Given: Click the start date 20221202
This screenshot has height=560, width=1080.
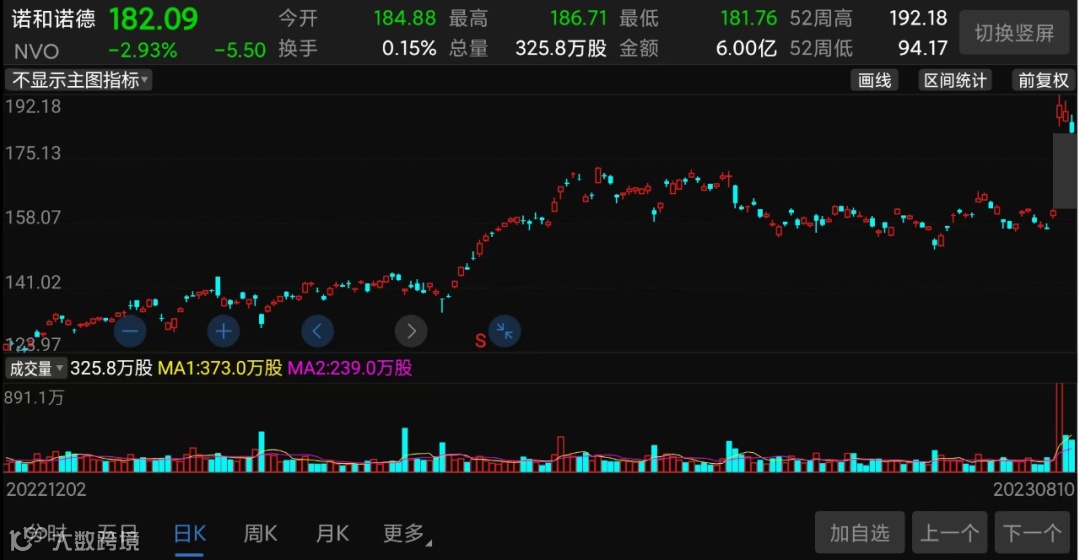Looking at the screenshot, I should (x=46, y=490).
